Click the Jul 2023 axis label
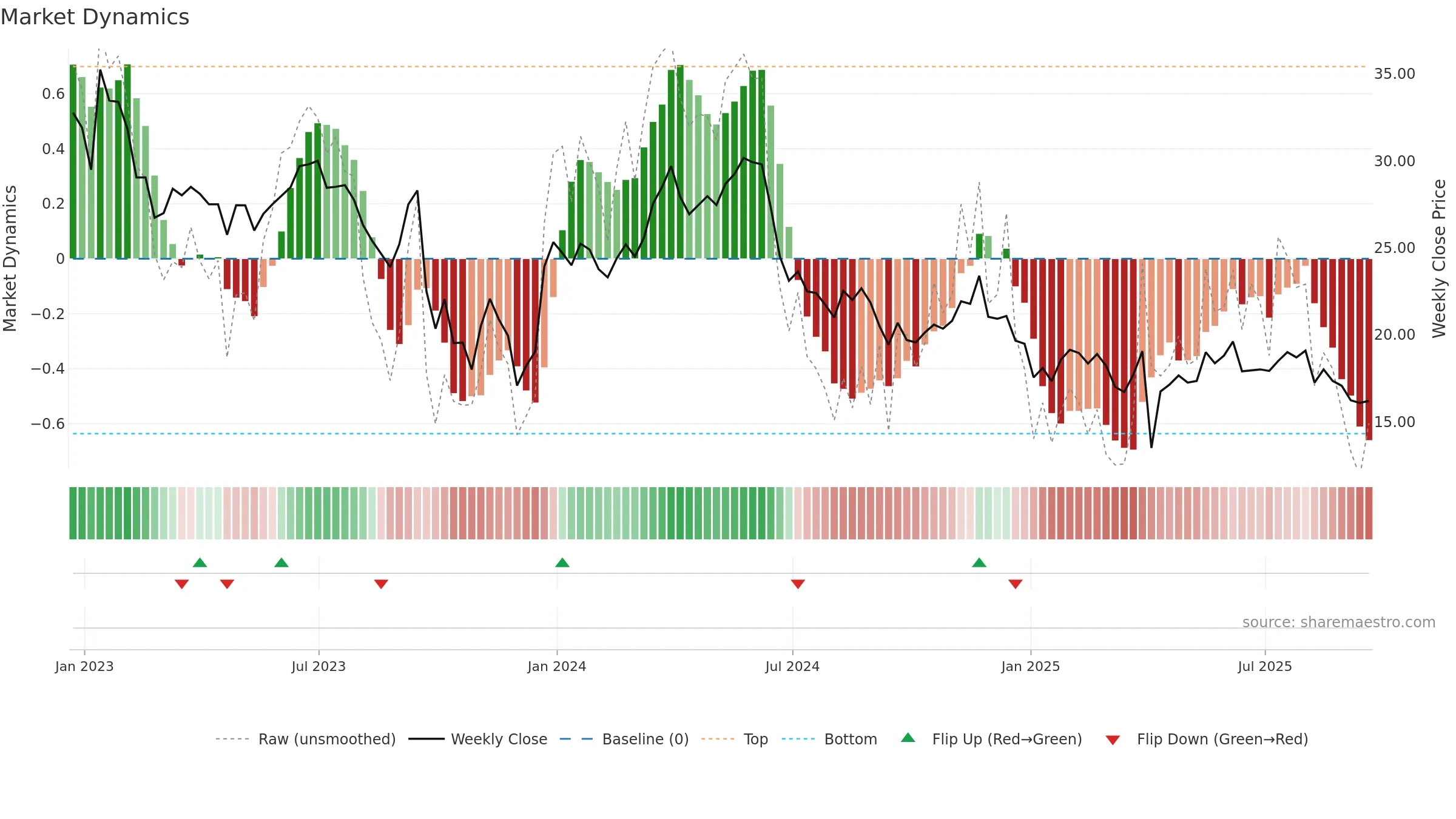 [x=318, y=666]
